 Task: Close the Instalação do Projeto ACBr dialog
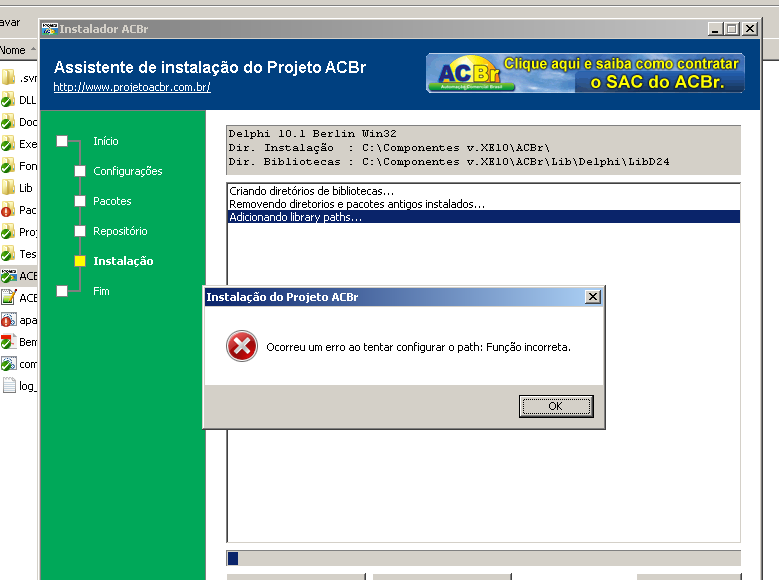click(x=593, y=297)
